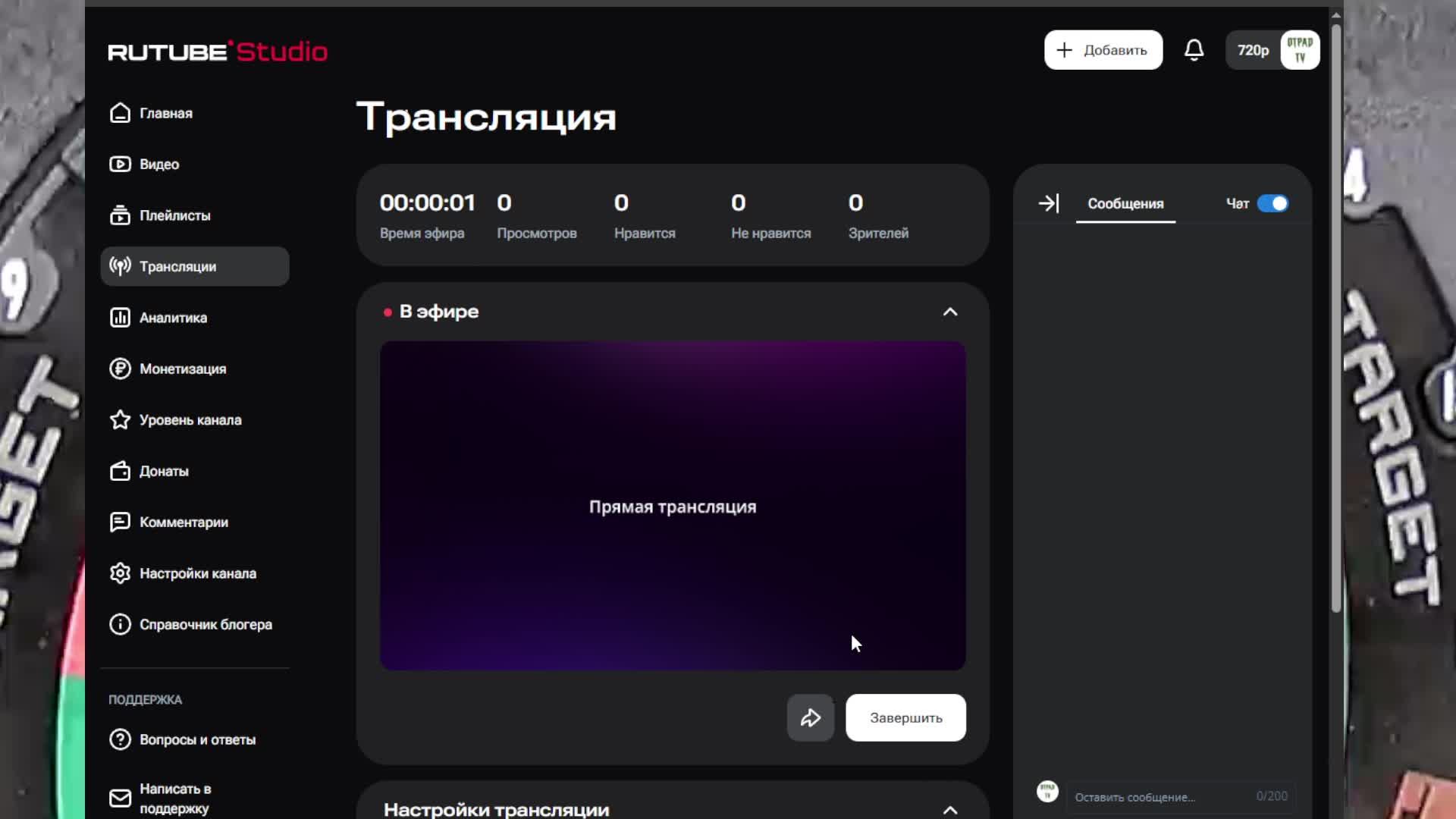The image size is (1456, 819).
Task: Click the 0/200 character counter
Action: point(1272,796)
